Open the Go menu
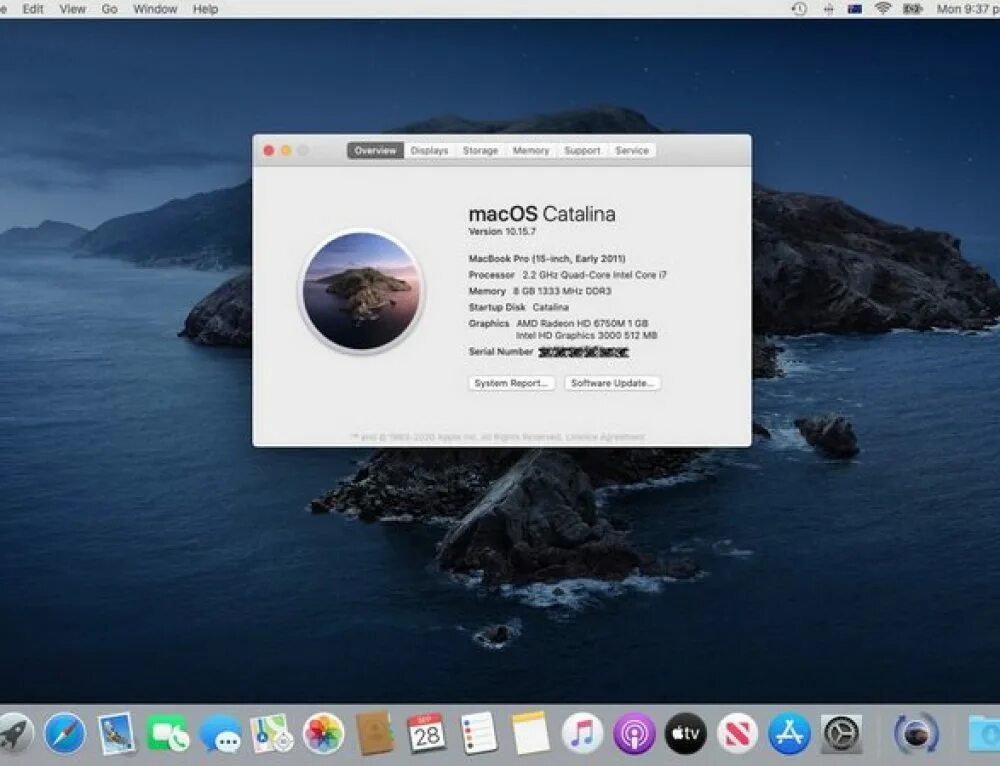Viewport: 1000px width, 766px height. (x=110, y=9)
